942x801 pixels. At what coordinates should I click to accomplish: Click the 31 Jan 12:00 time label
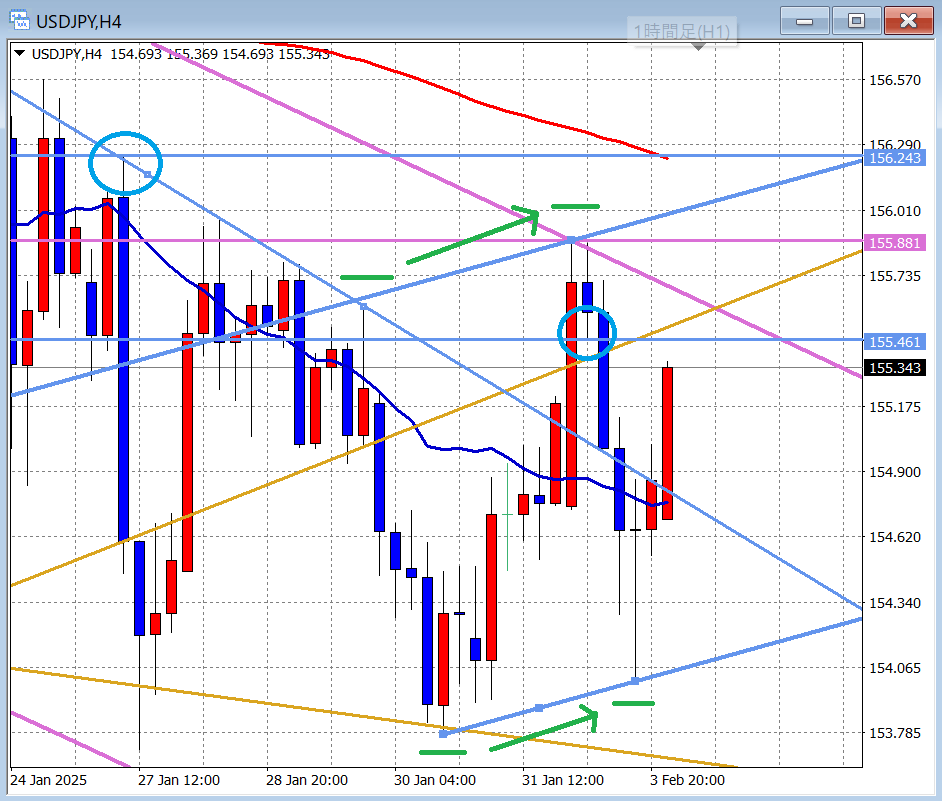tap(562, 780)
